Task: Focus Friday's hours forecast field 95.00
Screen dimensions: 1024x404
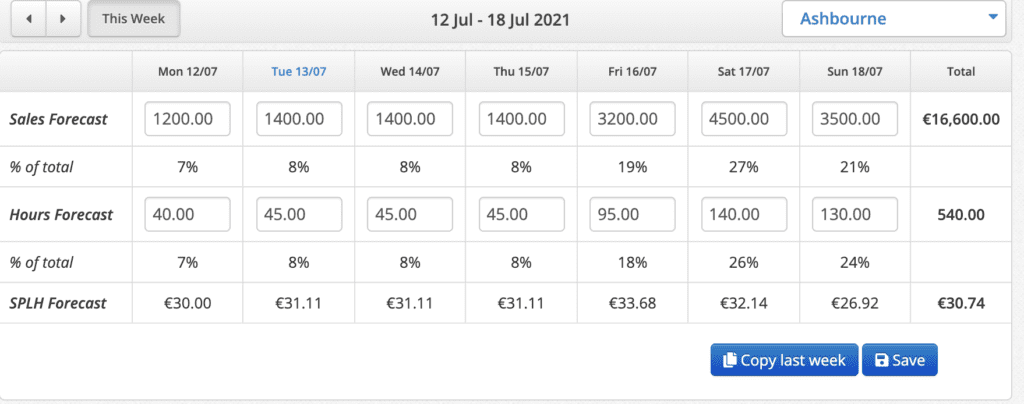Action: (632, 215)
